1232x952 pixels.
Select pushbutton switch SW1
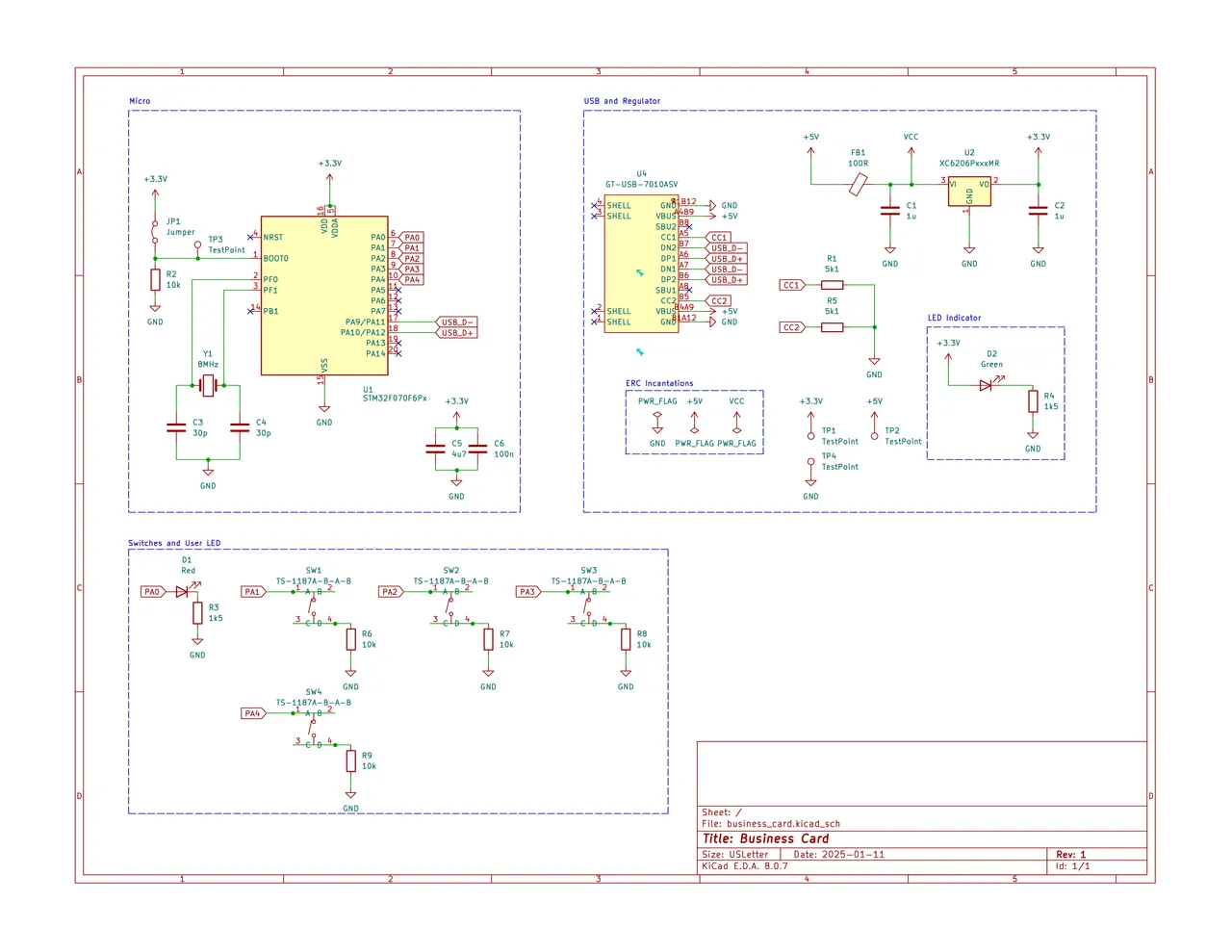pos(314,606)
